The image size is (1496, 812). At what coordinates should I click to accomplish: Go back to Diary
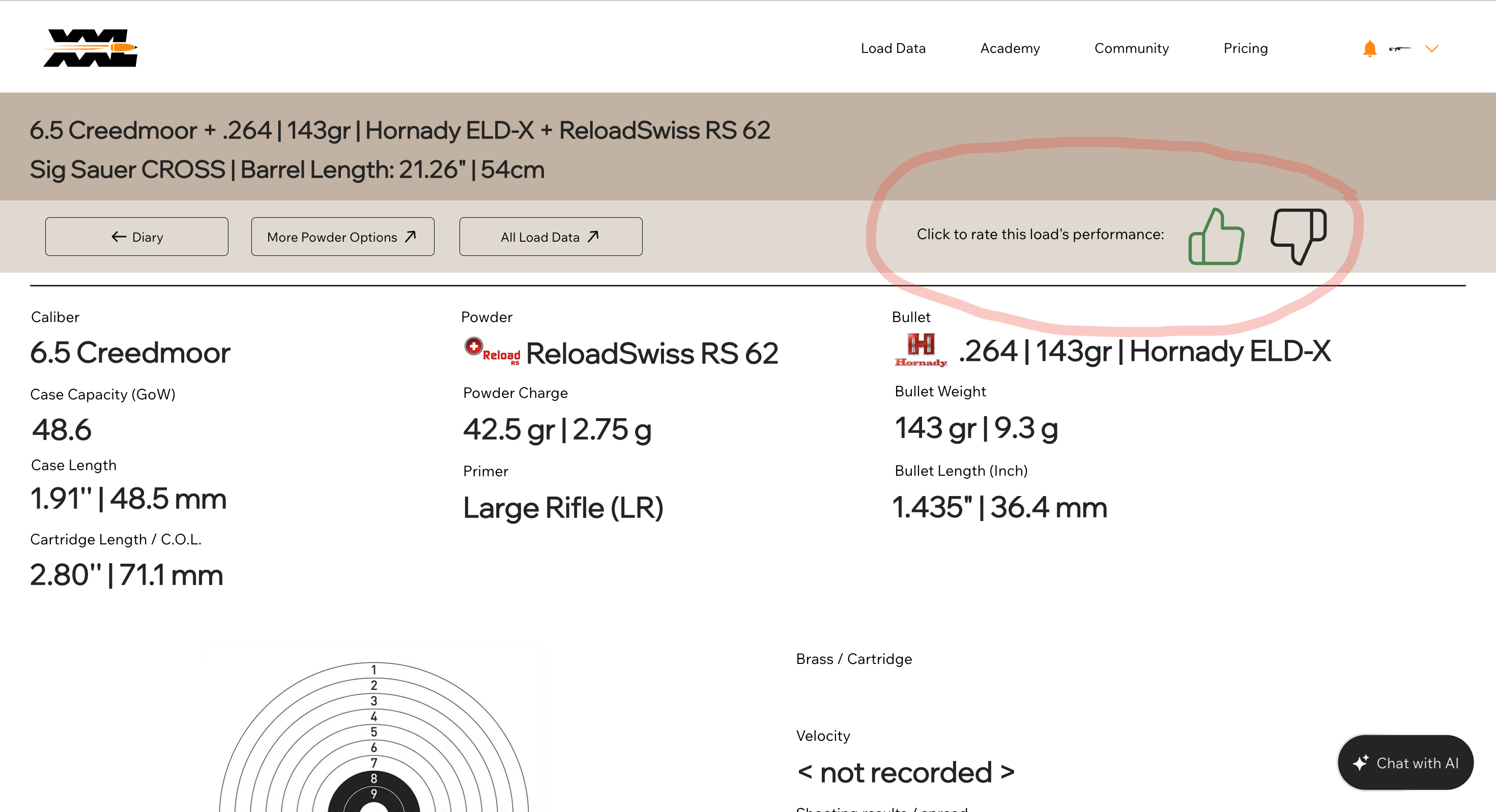coord(137,237)
